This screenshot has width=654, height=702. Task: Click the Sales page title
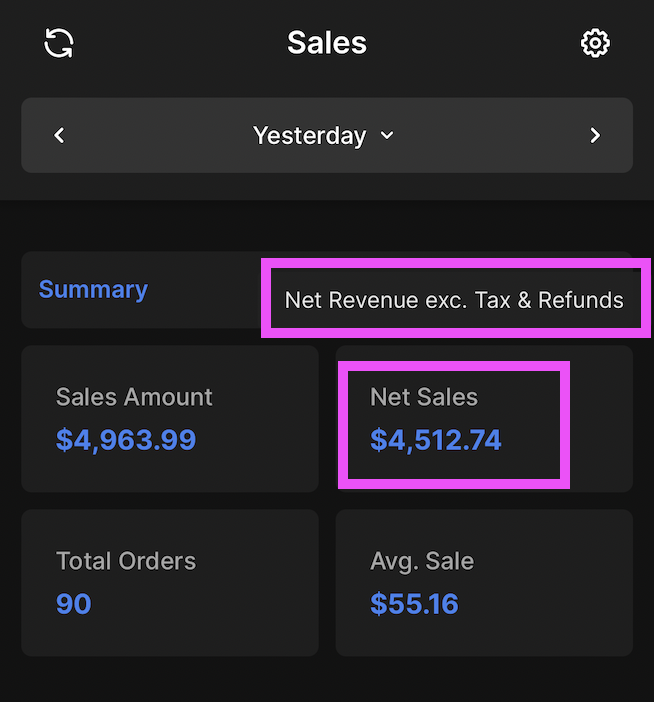pyautogui.click(x=327, y=43)
